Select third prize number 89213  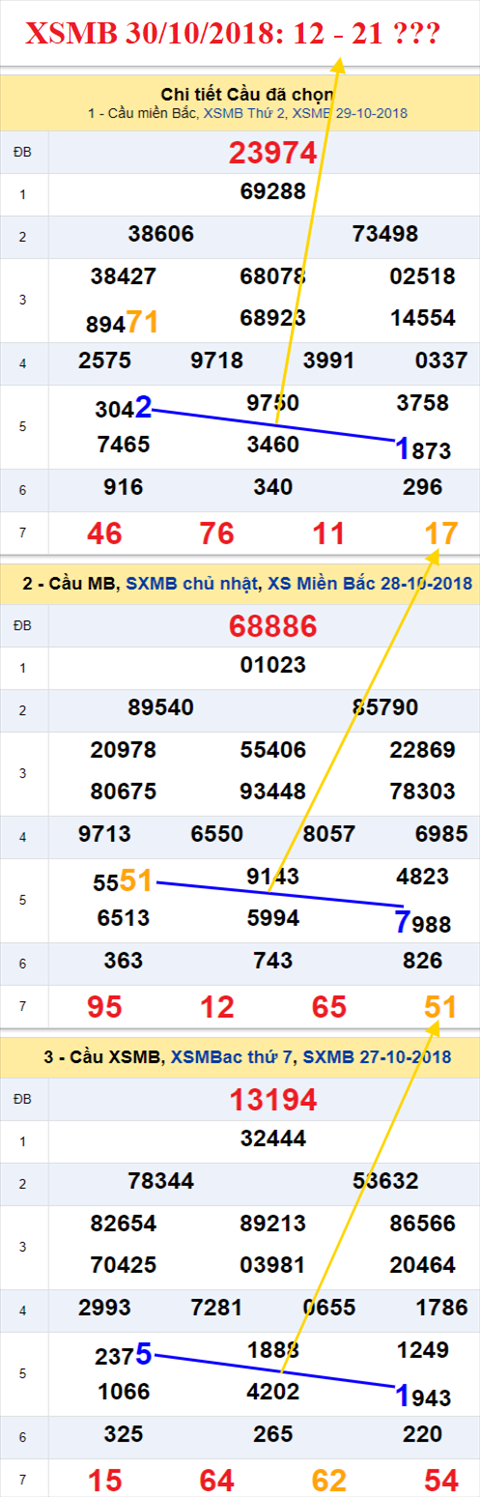(x=273, y=1224)
